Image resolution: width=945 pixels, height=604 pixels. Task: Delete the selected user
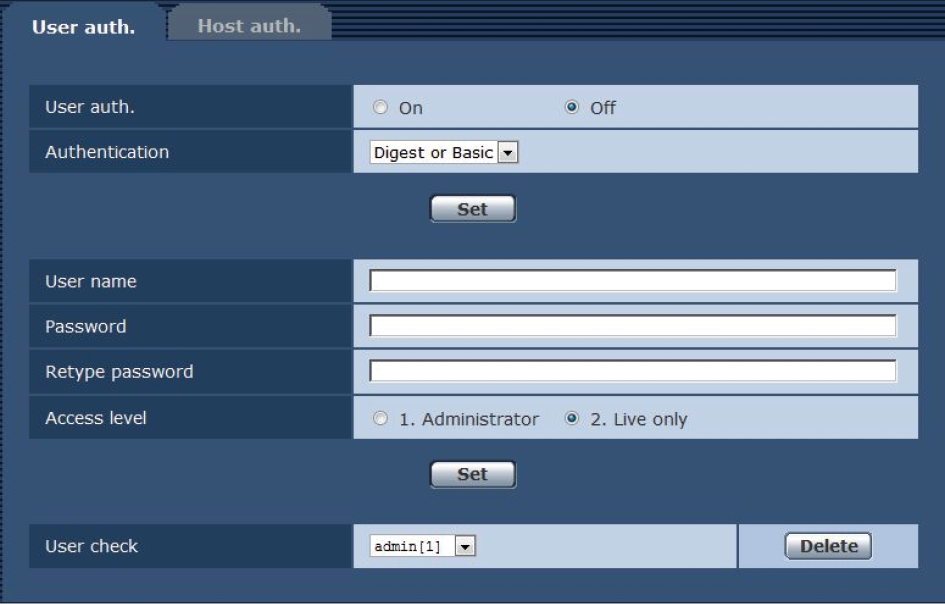click(x=828, y=546)
